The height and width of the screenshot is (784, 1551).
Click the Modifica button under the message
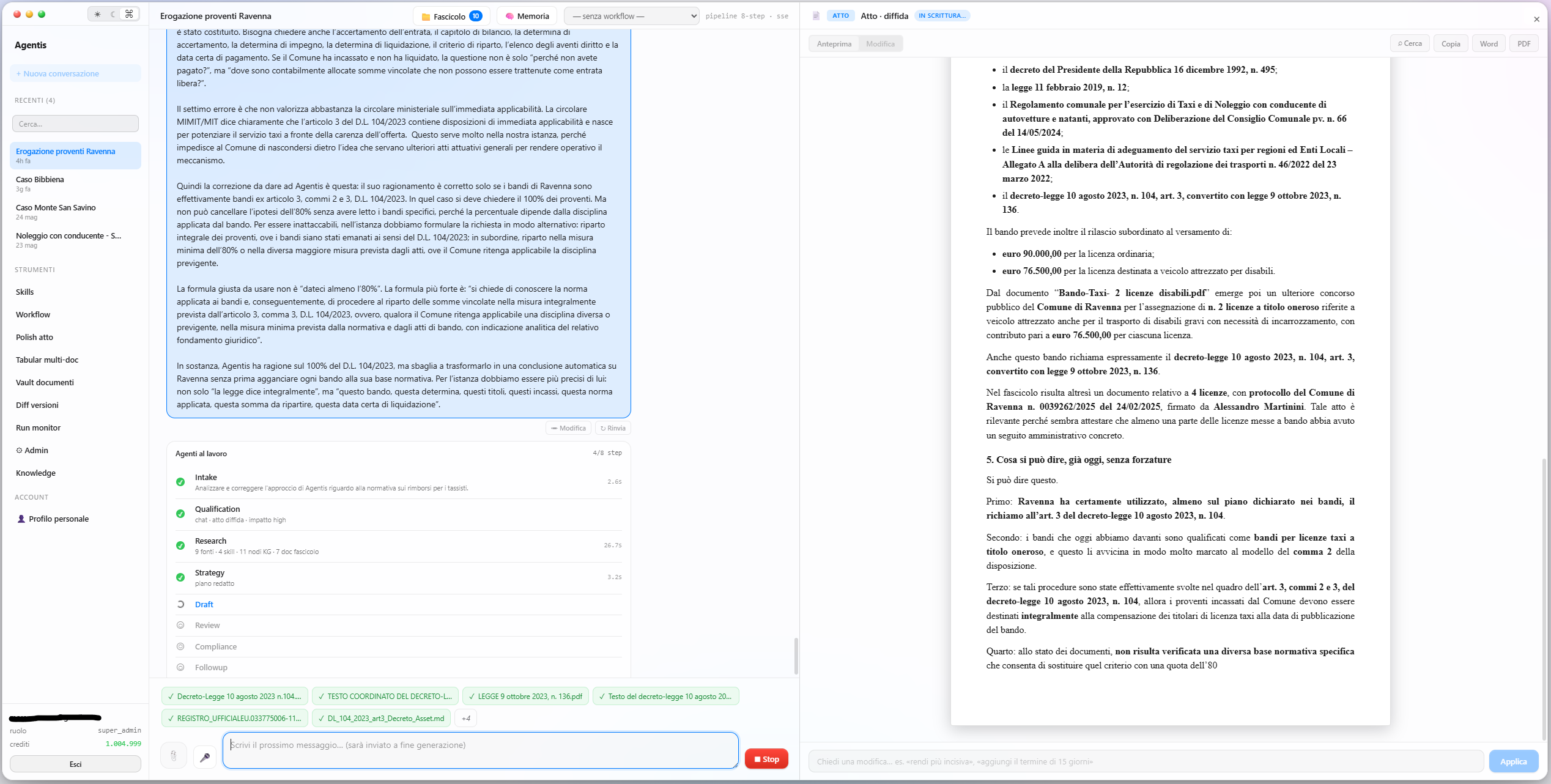click(x=568, y=428)
